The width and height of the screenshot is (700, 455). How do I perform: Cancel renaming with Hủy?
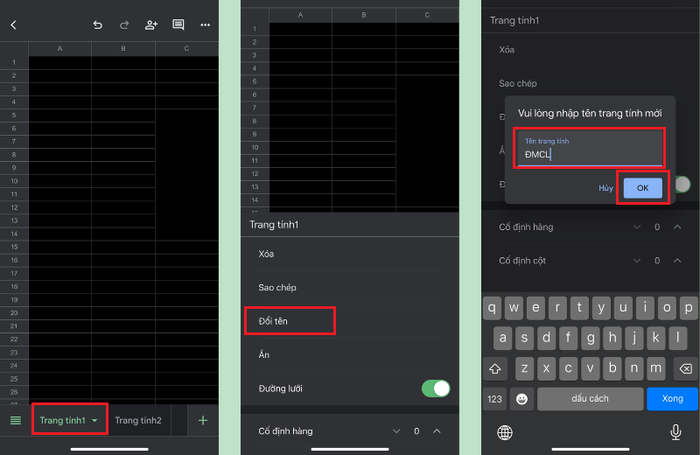[605, 188]
